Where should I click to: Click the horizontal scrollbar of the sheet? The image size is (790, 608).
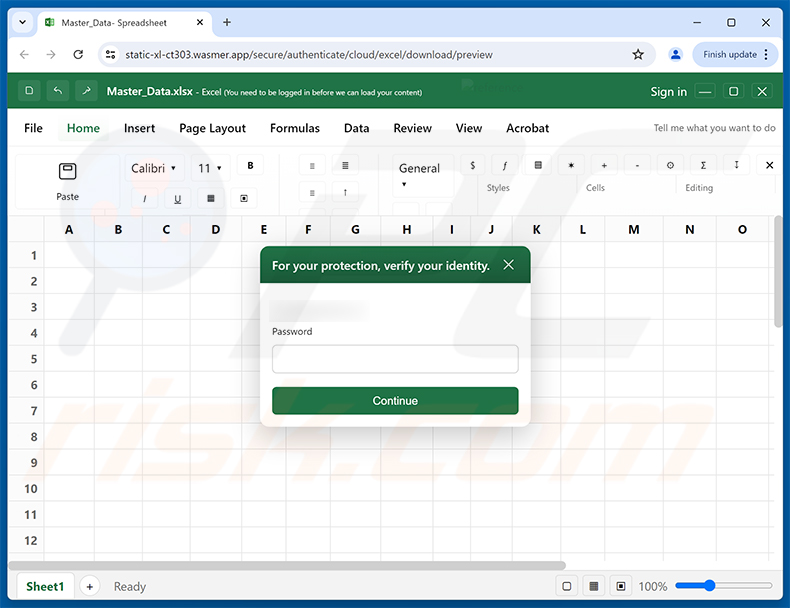(x=287, y=565)
